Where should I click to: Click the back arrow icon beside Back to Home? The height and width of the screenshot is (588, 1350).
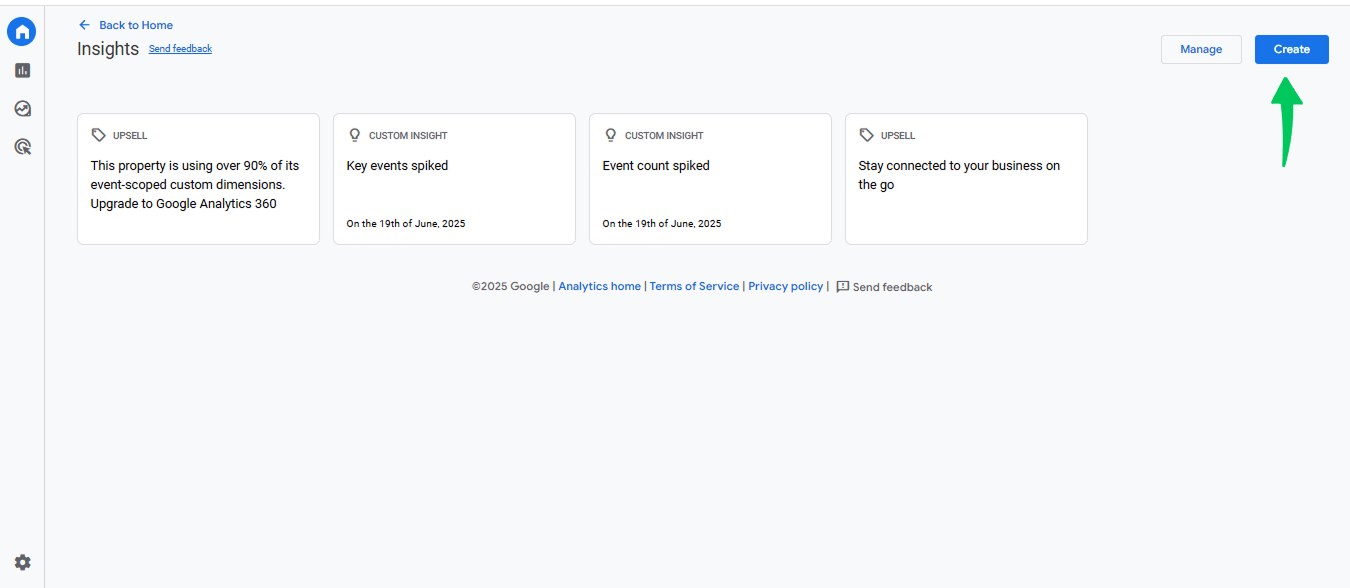click(84, 25)
